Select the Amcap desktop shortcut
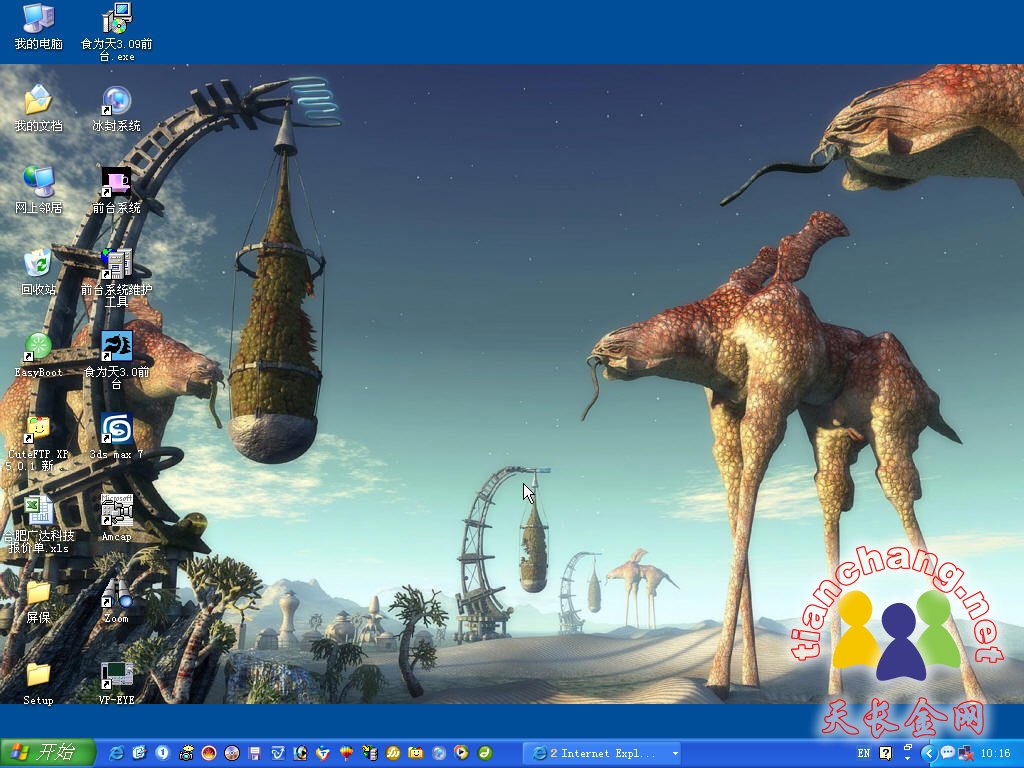 tap(117, 519)
